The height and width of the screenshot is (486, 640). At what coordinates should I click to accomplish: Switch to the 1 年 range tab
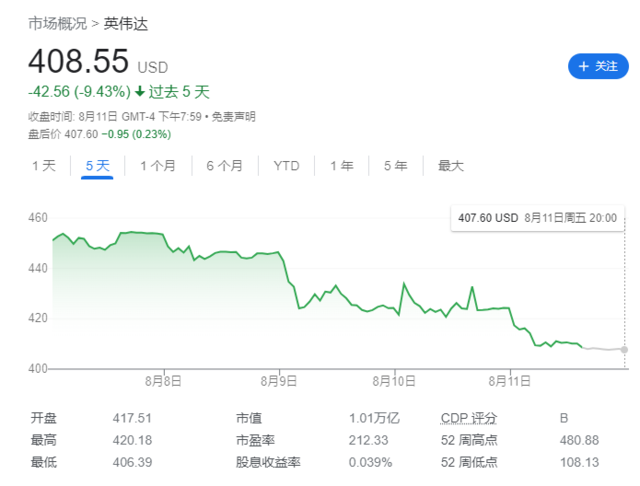point(342,166)
